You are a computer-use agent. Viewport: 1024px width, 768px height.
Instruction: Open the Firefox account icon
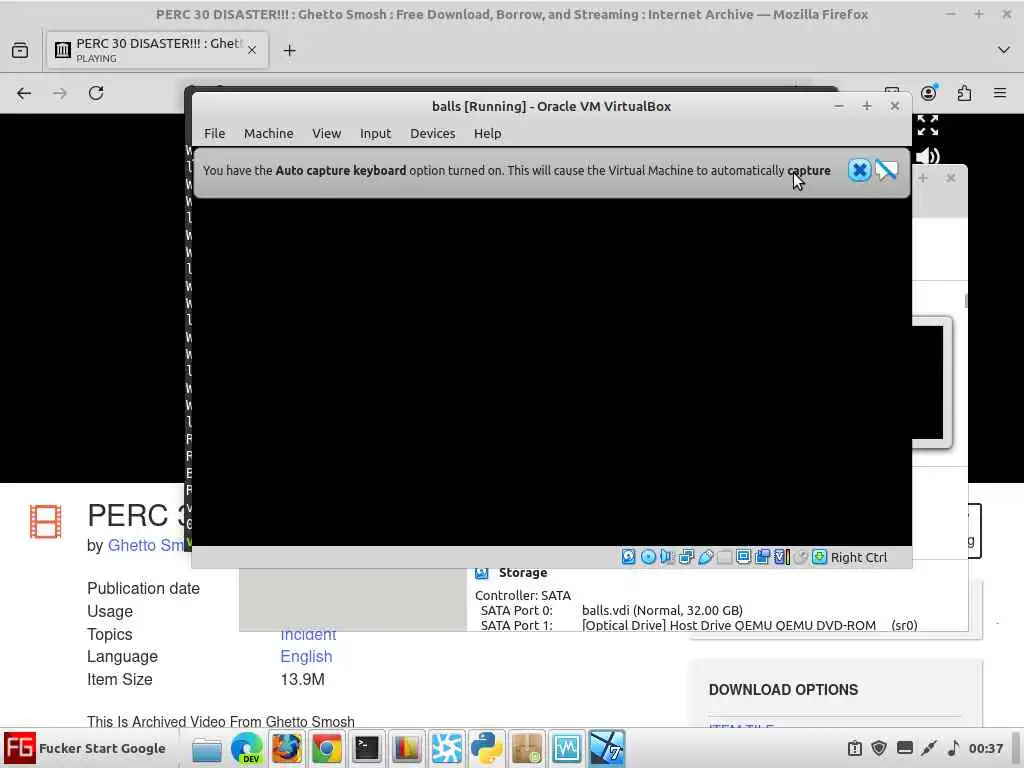[x=928, y=93]
